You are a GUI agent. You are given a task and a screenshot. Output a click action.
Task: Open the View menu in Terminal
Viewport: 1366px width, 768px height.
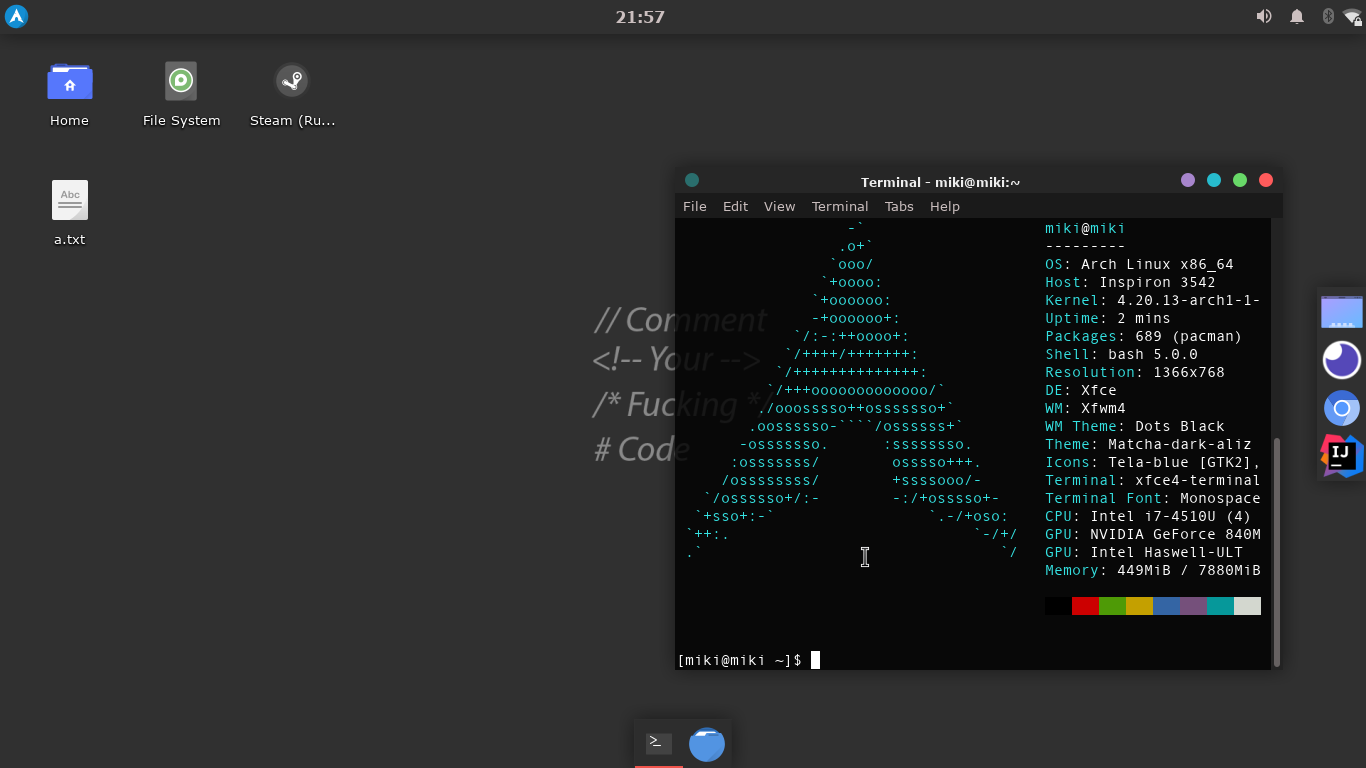click(x=780, y=206)
